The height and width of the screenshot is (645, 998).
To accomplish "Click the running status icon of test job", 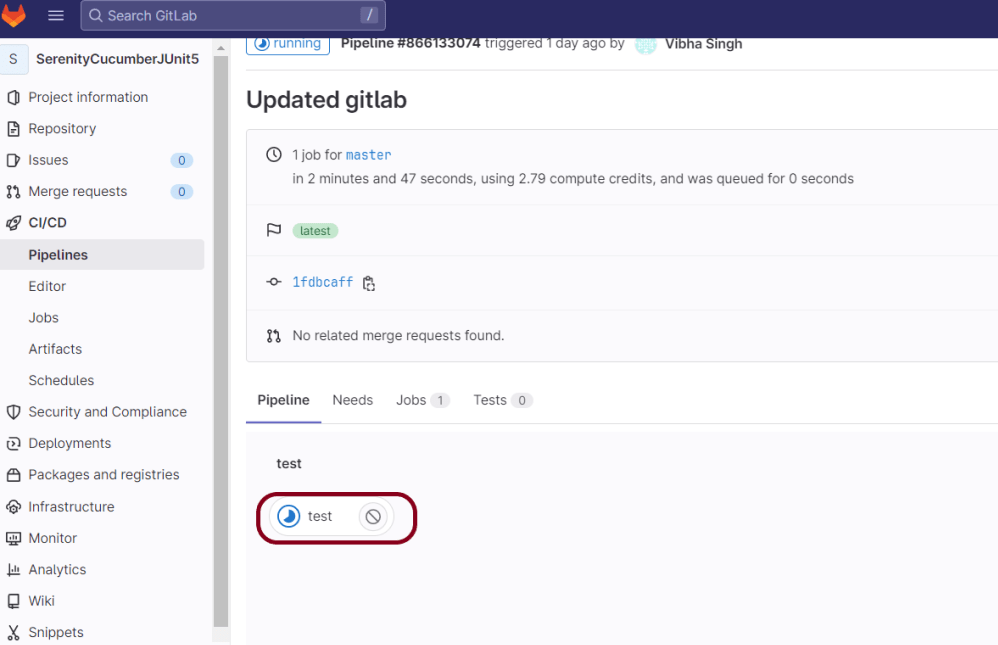I will (x=289, y=517).
